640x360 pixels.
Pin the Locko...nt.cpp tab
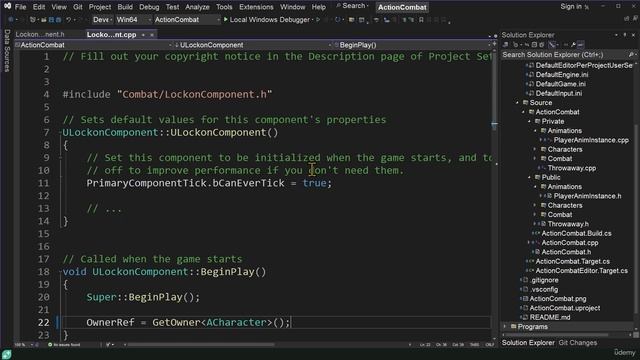pyautogui.click(x=143, y=35)
